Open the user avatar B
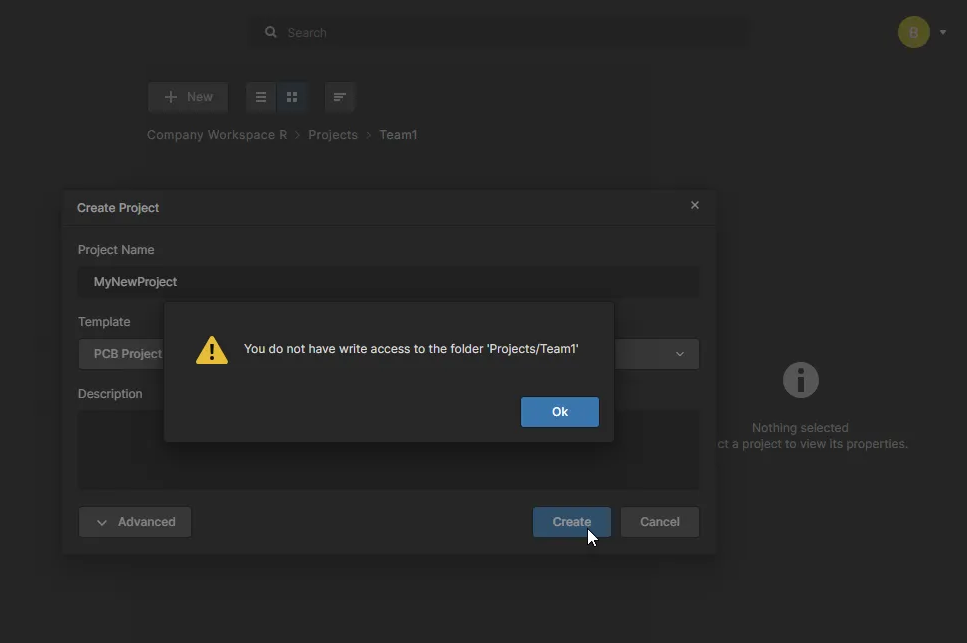The width and height of the screenshot is (967, 643). click(913, 32)
